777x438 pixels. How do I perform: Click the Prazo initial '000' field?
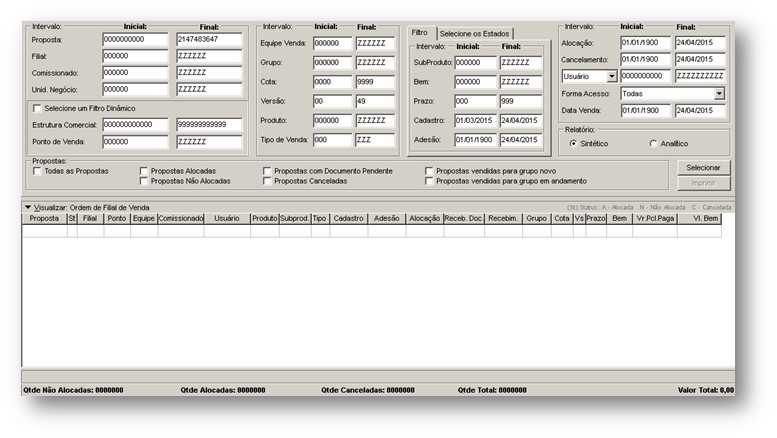pyautogui.click(x=475, y=101)
